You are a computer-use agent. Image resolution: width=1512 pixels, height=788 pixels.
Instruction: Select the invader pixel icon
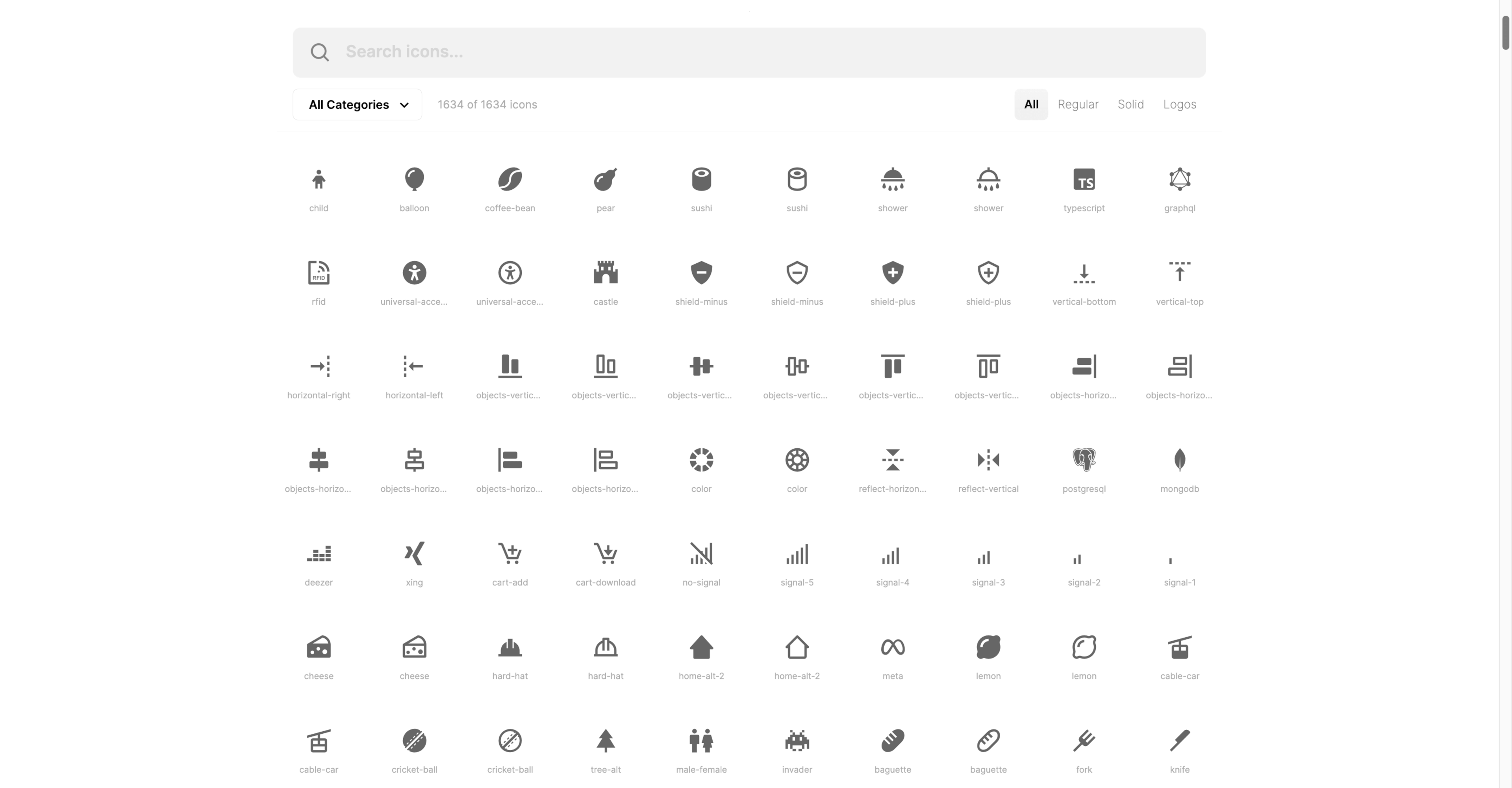pos(797,740)
